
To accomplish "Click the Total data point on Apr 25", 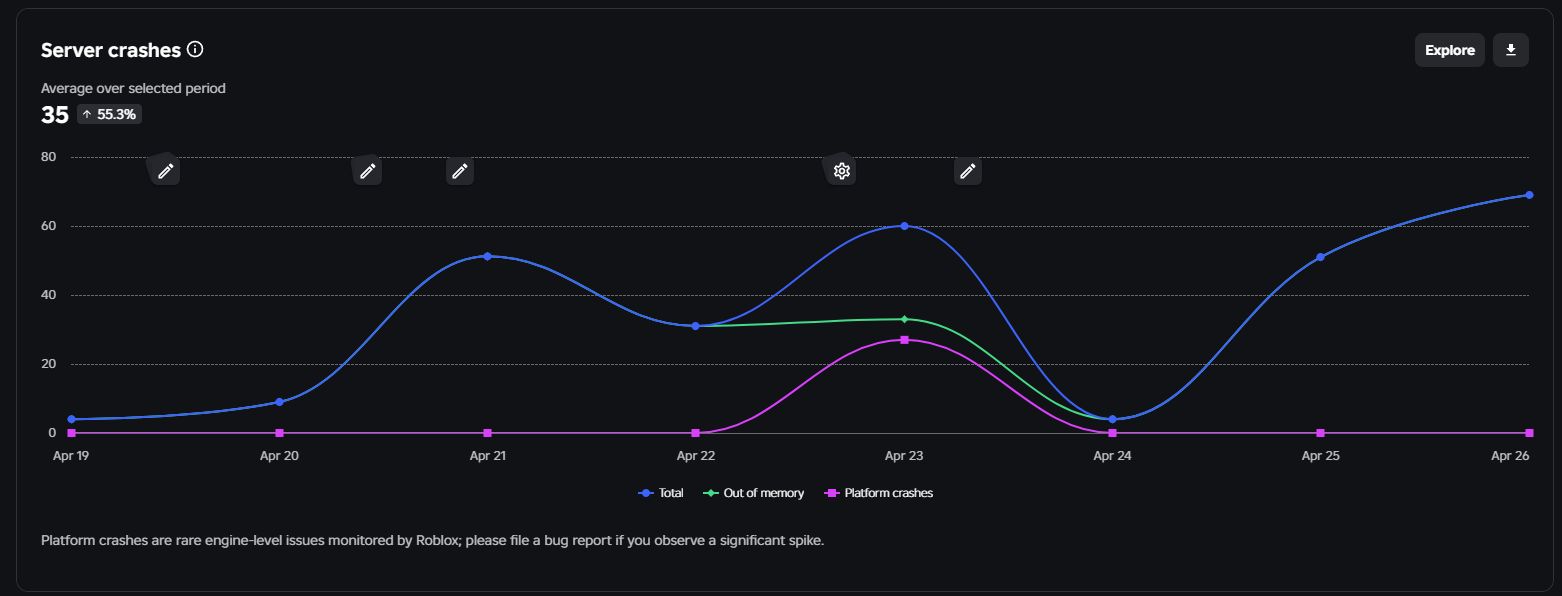I will [1320, 257].
